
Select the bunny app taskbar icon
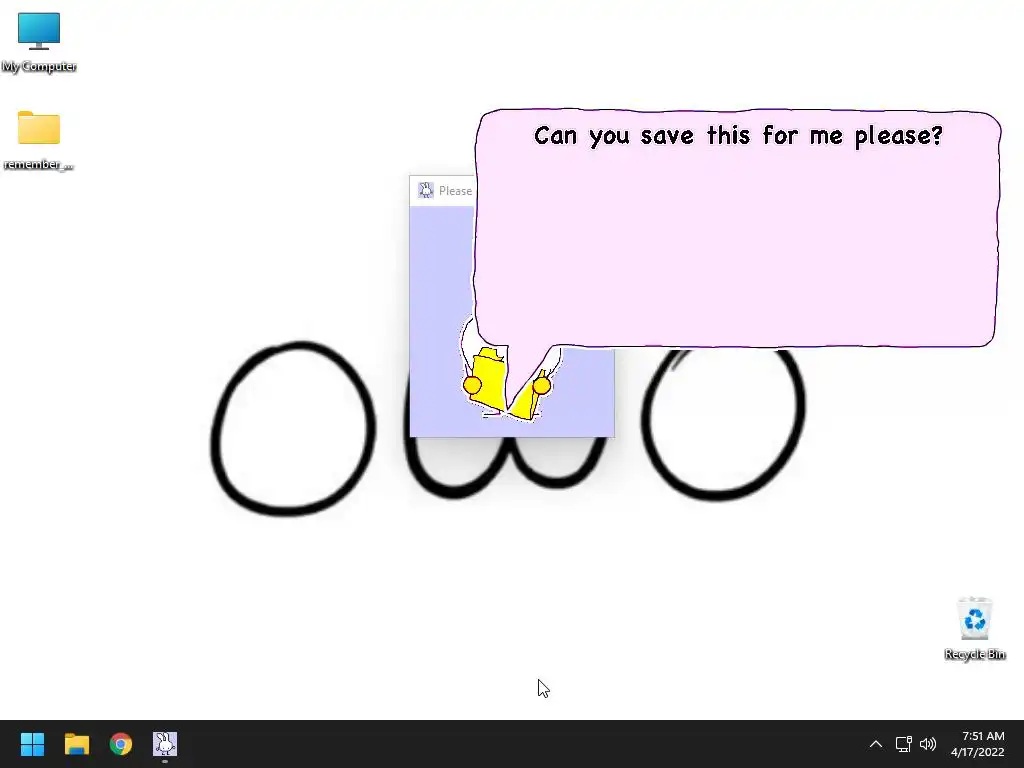(165, 744)
